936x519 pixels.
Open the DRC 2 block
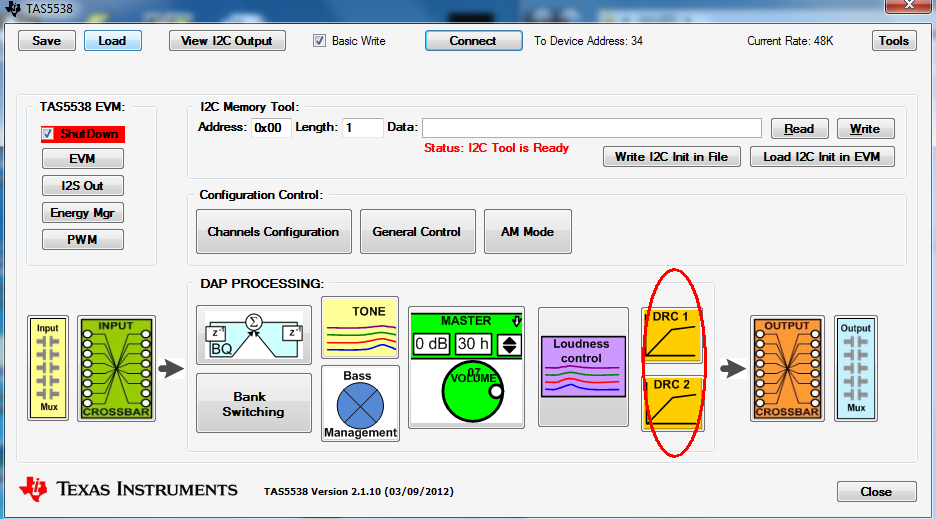coord(672,403)
